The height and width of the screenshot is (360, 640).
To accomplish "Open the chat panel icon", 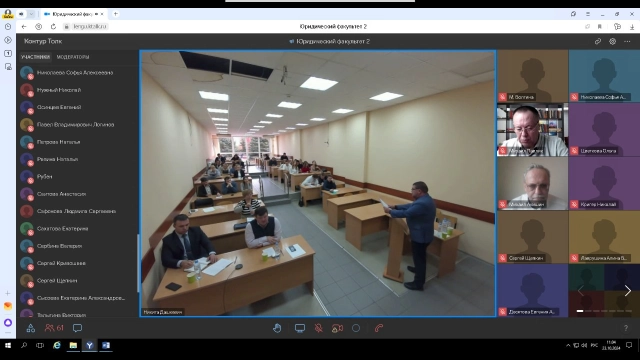I will tap(77, 328).
